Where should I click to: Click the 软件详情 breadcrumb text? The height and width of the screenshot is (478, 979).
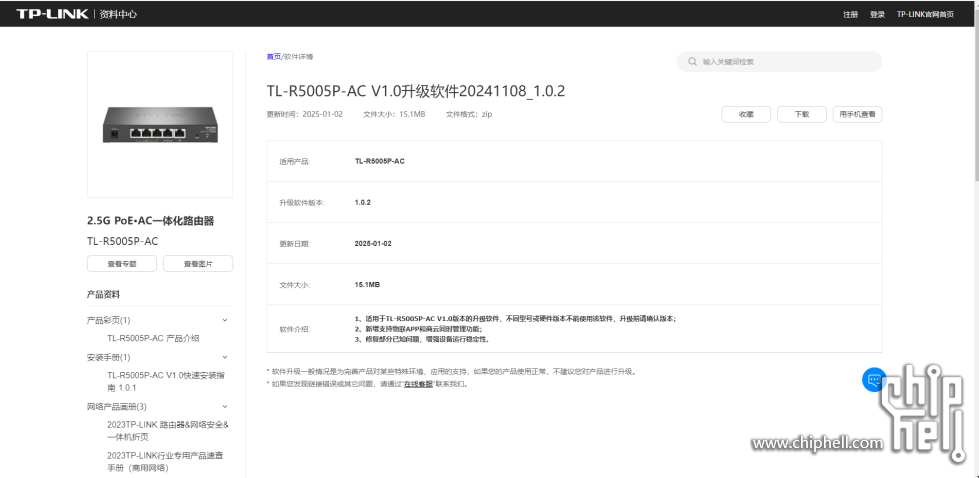(298, 57)
